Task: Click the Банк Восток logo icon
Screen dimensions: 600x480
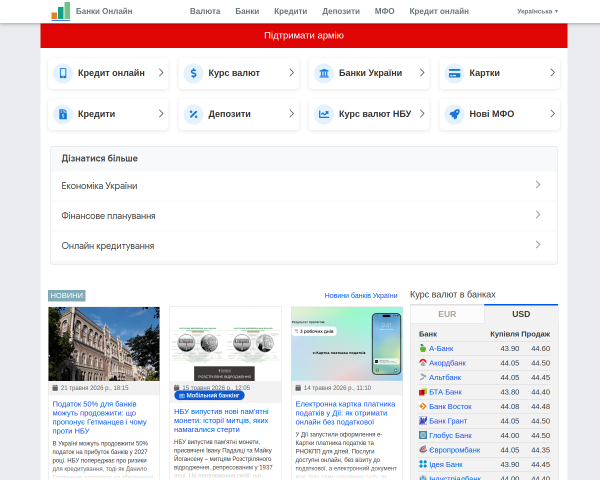Action: pyautogui.click(x=422, y=406)
